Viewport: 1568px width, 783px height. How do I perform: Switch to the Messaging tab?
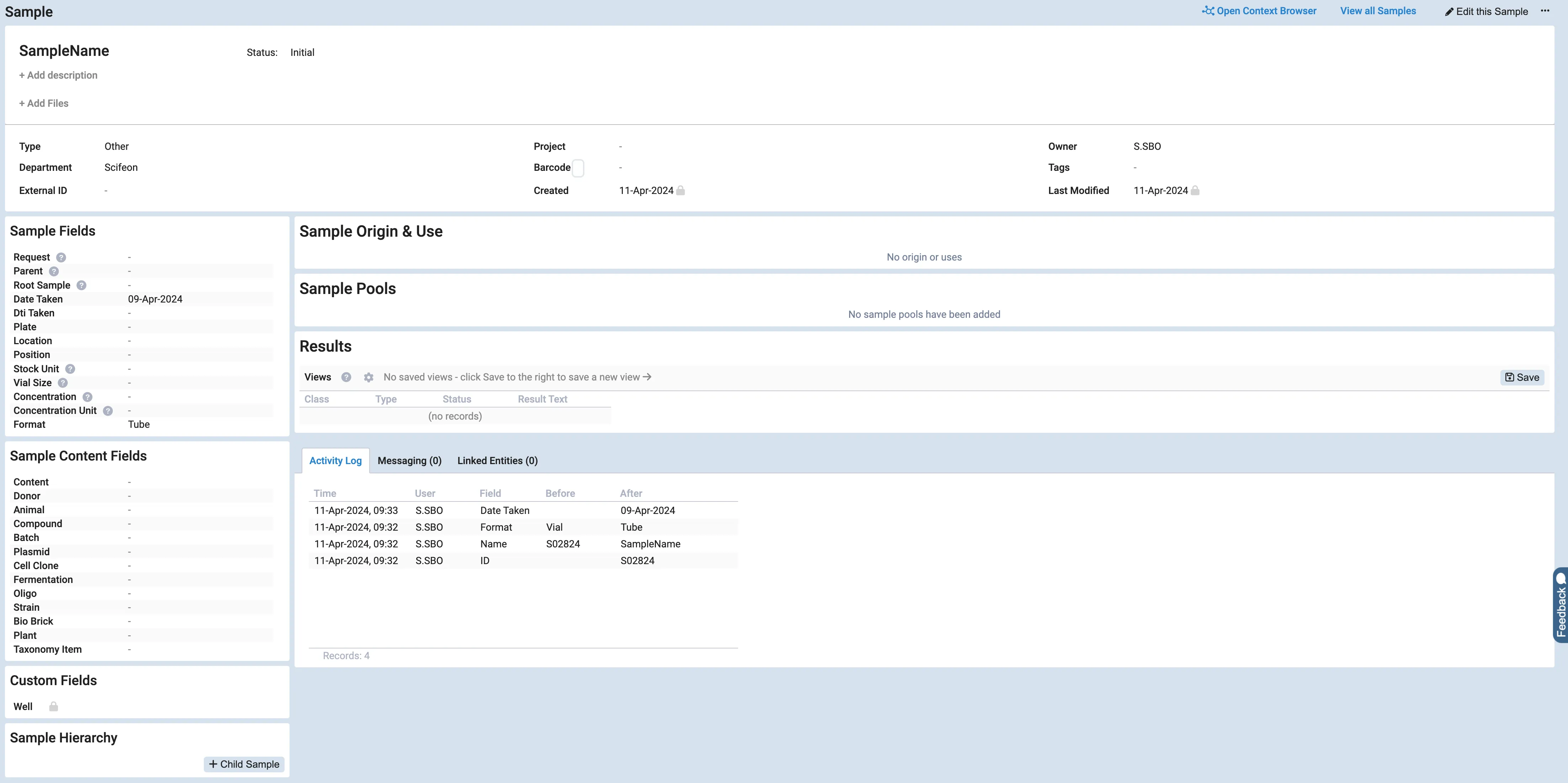pos(410,460)
